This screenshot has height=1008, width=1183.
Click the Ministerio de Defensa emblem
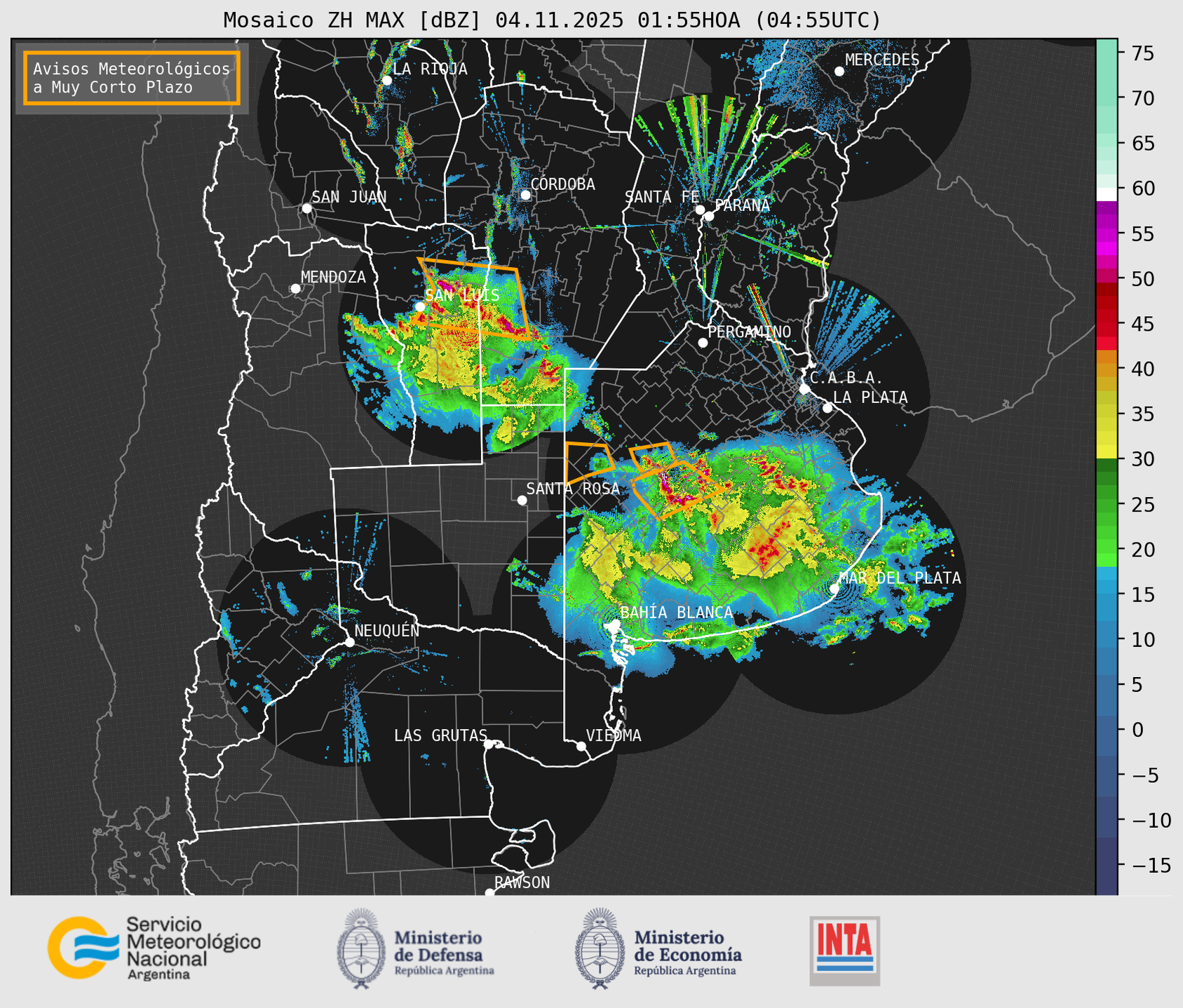[361, 948]
